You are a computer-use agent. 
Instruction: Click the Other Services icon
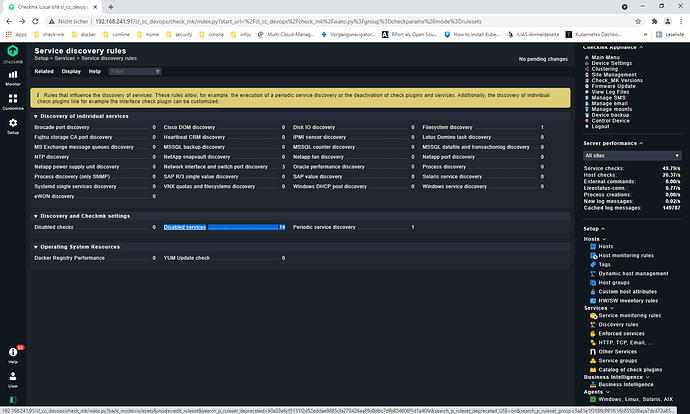(x=593, y=352)
